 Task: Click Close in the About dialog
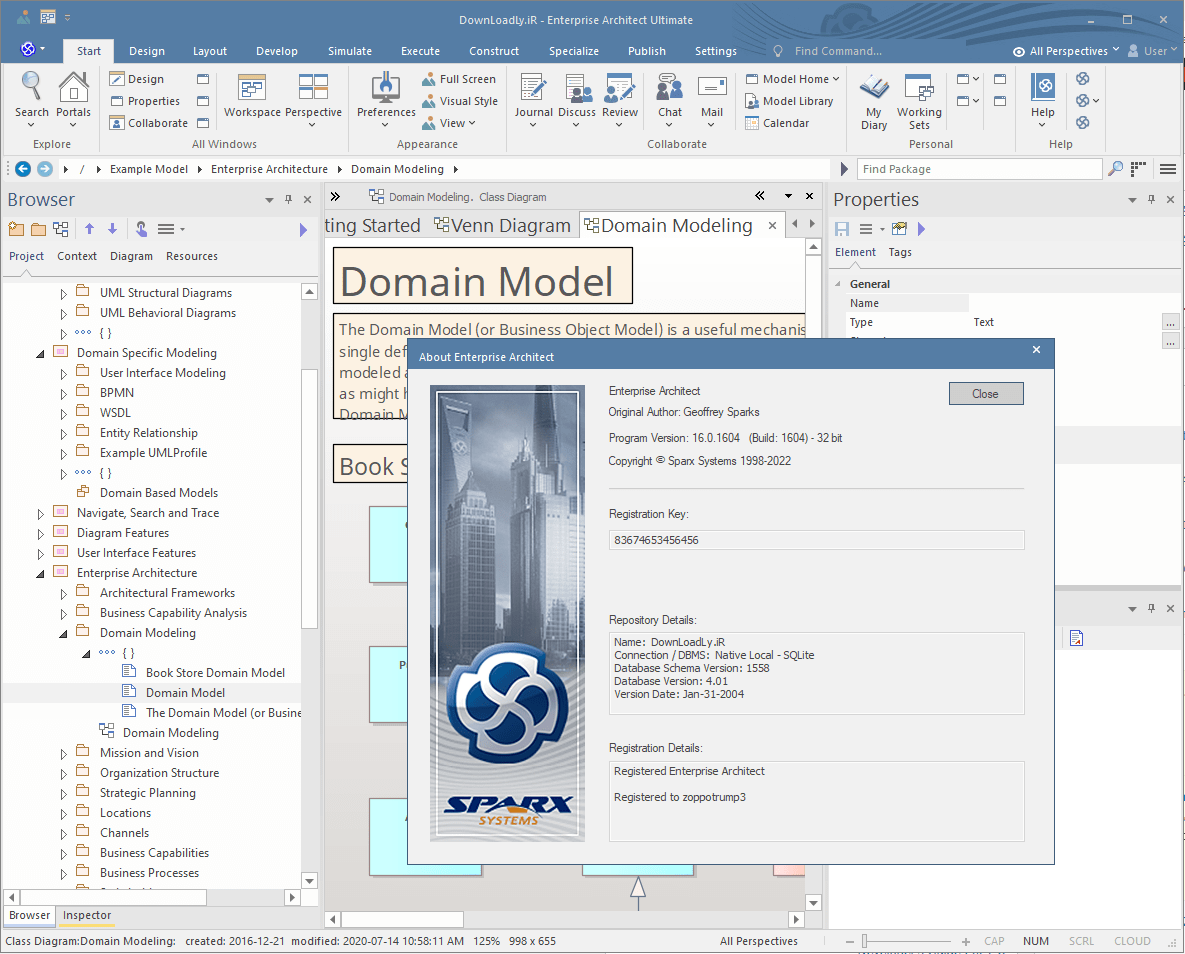tap(985, 394)
